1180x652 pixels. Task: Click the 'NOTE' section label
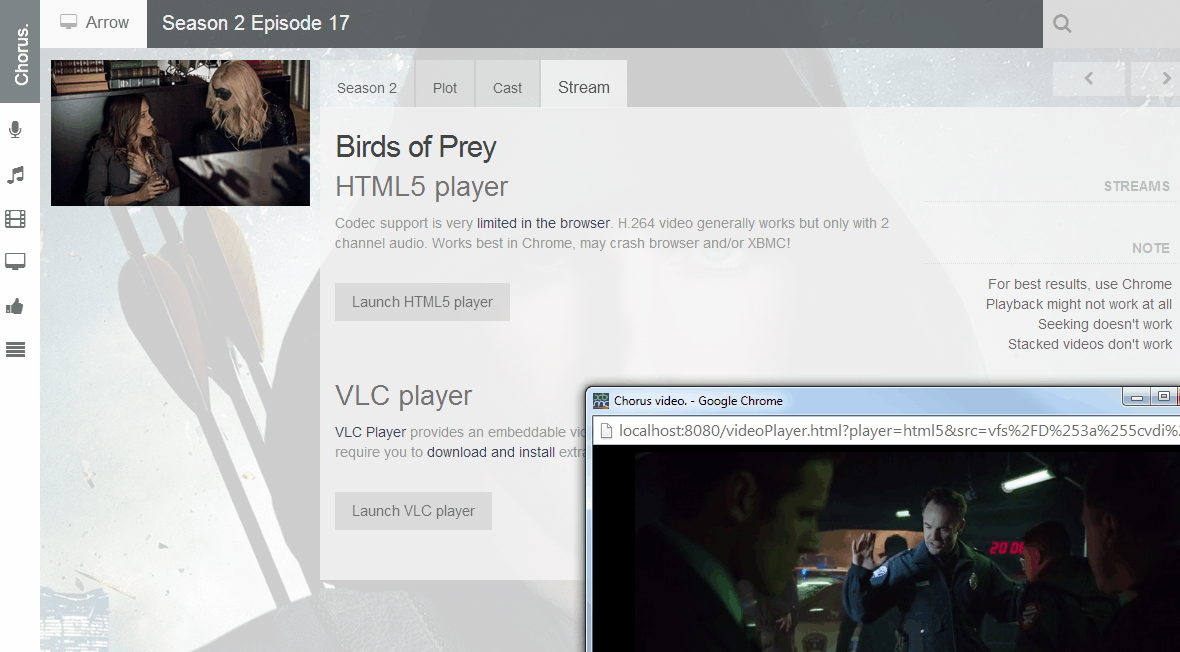(x=1151, y=248)
